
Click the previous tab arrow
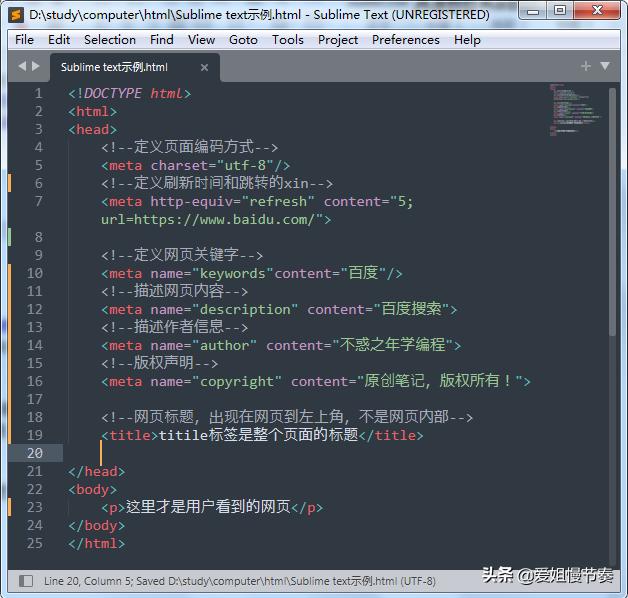(x=22, y=67)
